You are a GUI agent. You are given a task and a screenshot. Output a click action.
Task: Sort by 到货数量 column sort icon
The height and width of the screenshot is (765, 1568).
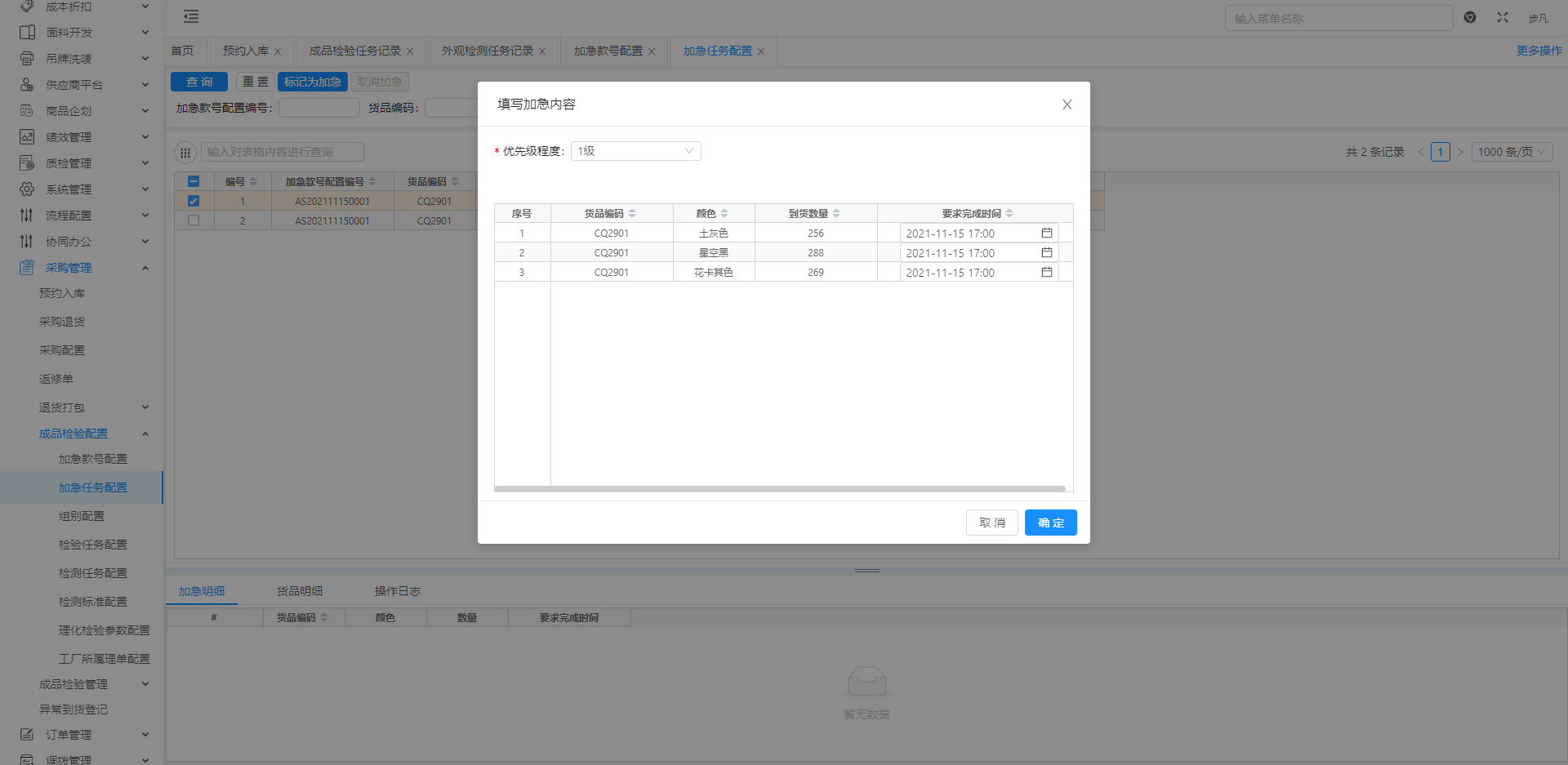point(836,214)
